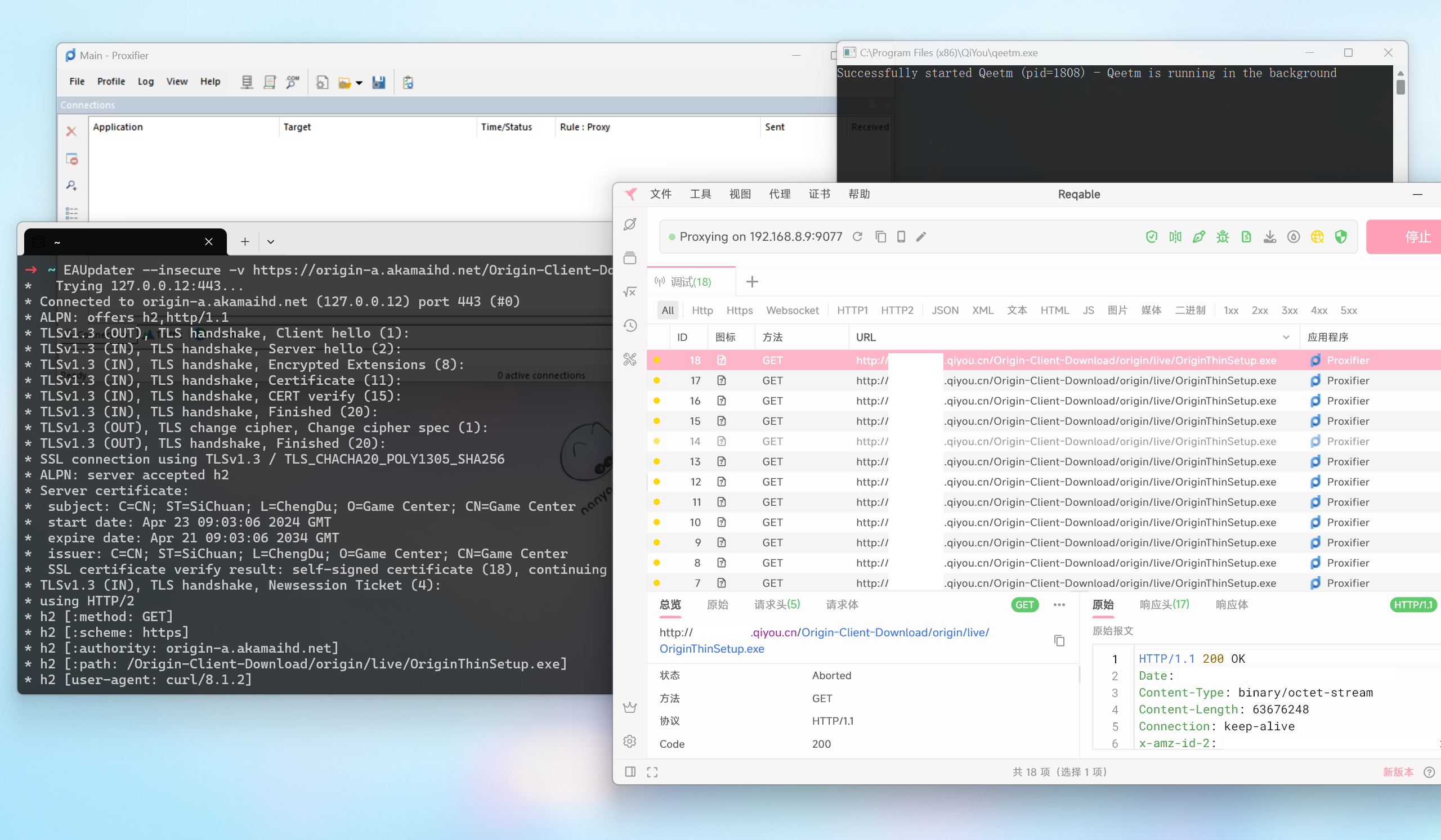The width and height of the screenshot is (1441, 840).
Task: Open the scissors tools icon in Reqable sidebar
Action: 629,360
